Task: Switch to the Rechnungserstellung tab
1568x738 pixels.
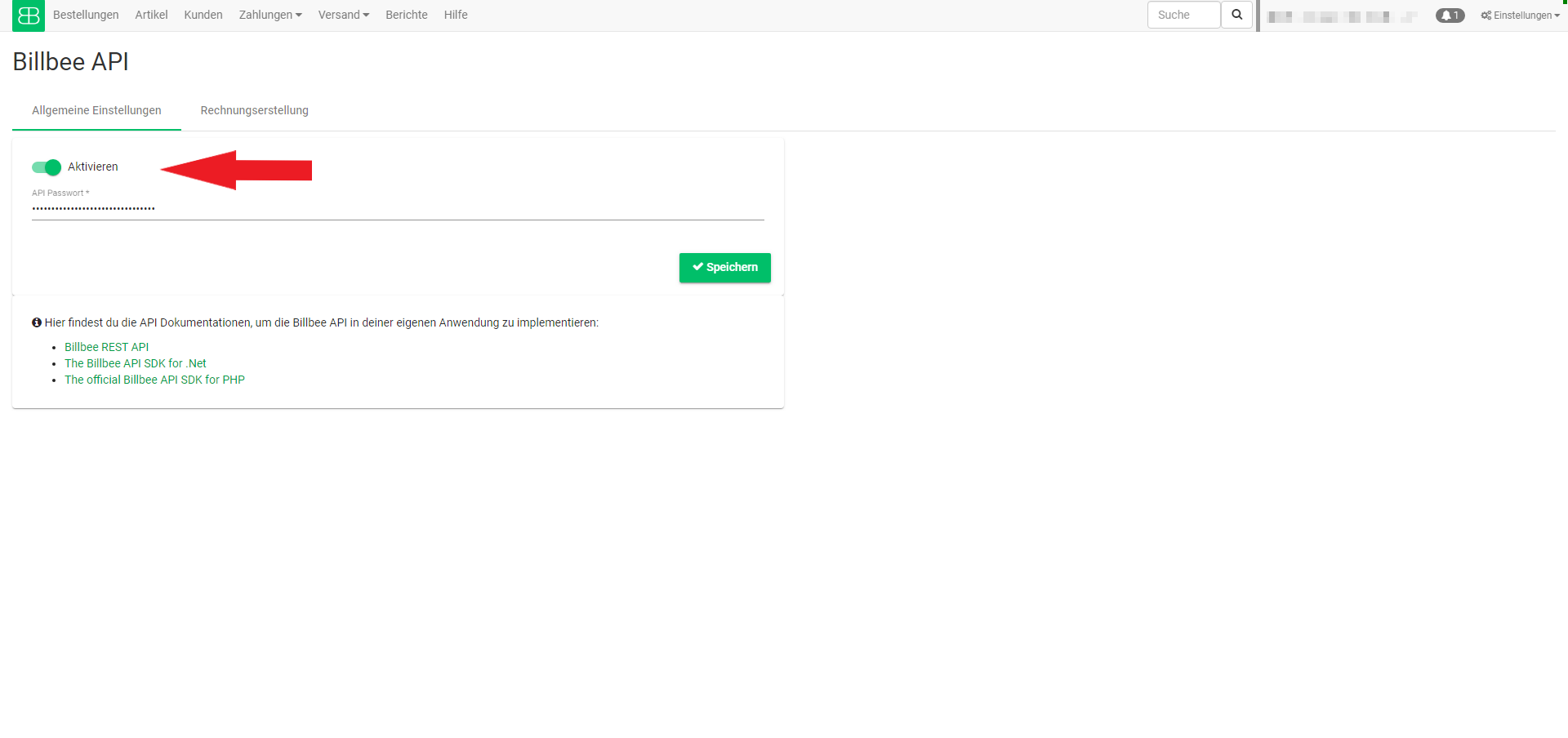Action: [x=255, y=110]
